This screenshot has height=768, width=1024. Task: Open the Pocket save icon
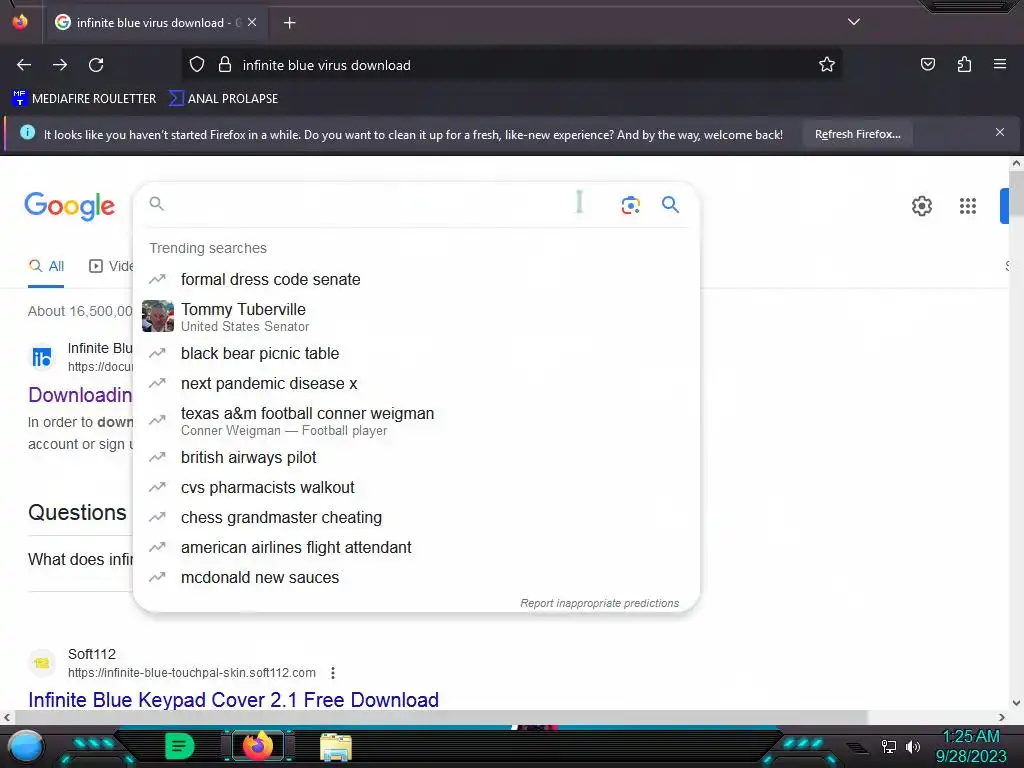[x=928, y=64]
